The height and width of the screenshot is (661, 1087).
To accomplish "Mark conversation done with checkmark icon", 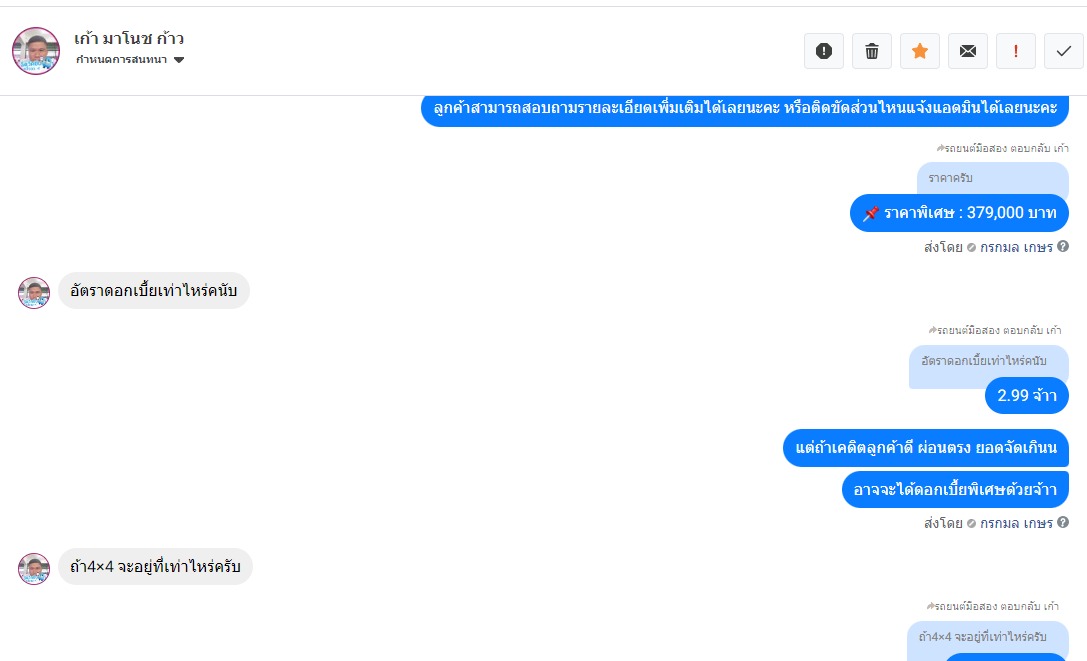I will pyautogui.click(x=1063, y=51).
